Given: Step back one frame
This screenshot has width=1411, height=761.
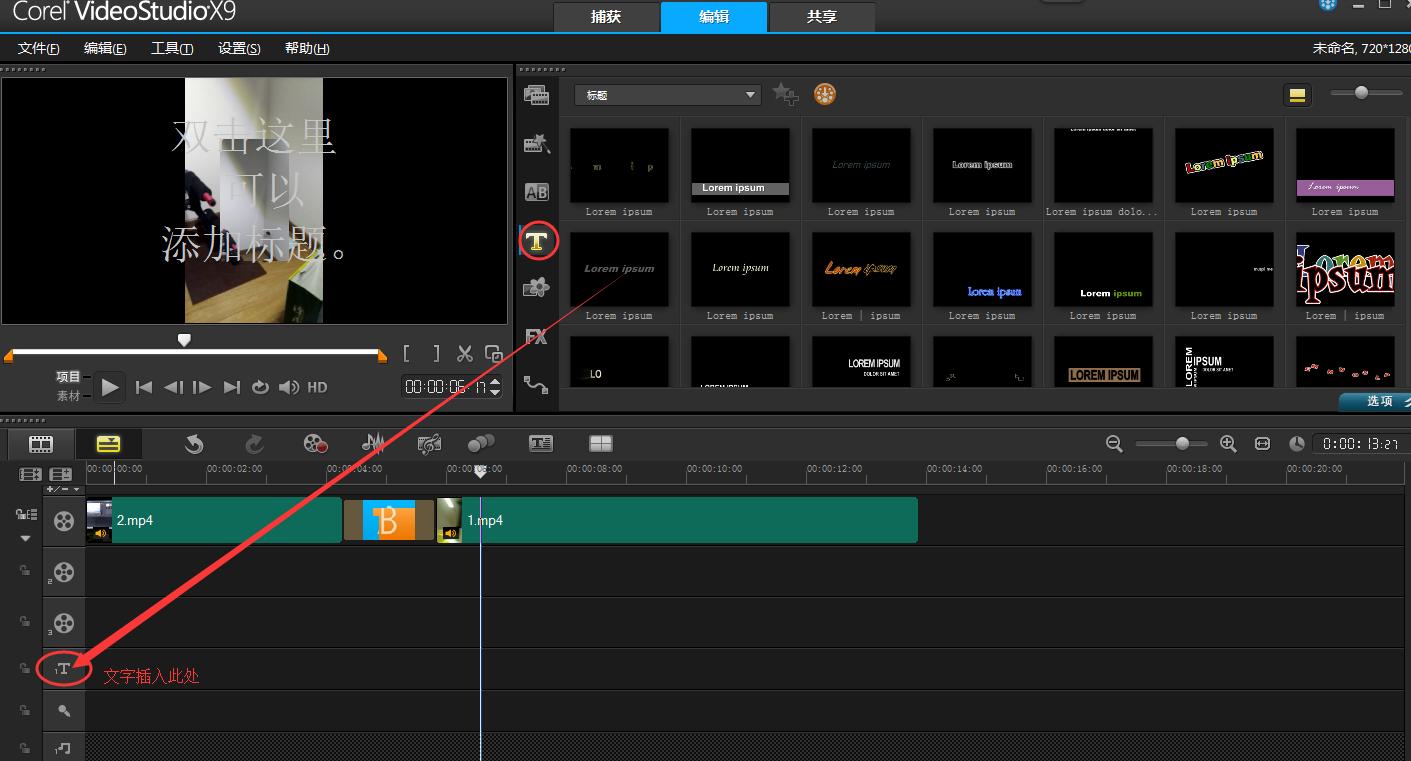Looking at the screenshot, I should [x=173, y=387].
